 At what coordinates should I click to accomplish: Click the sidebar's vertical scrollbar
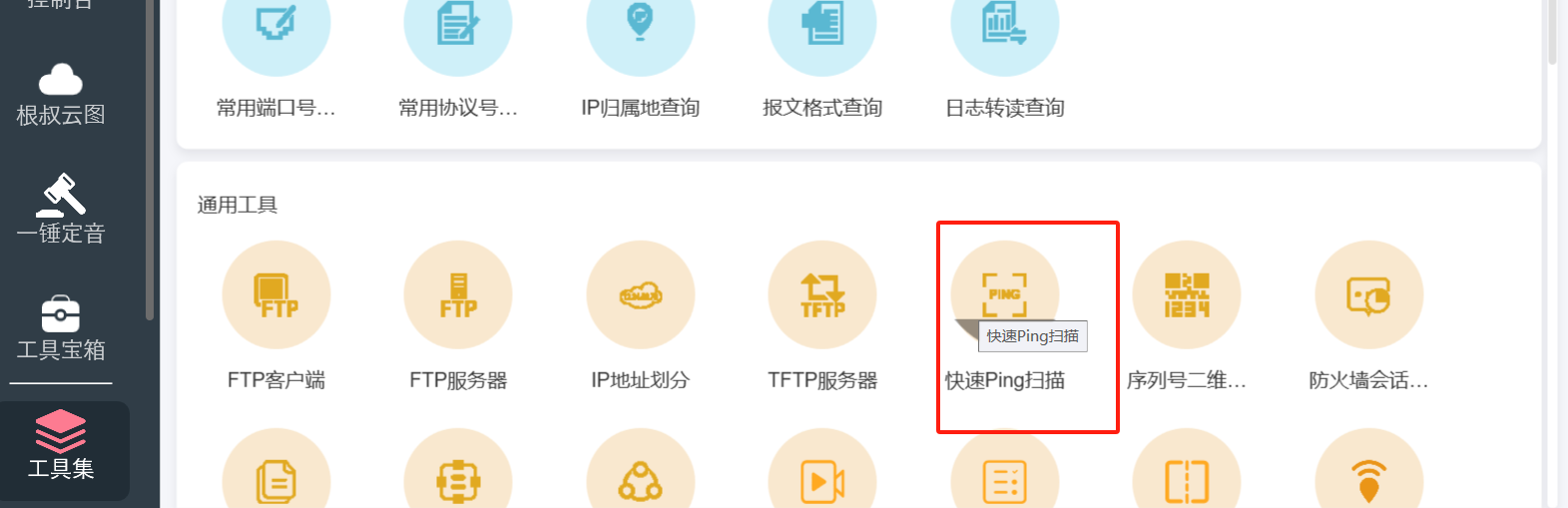click(151, 160)
